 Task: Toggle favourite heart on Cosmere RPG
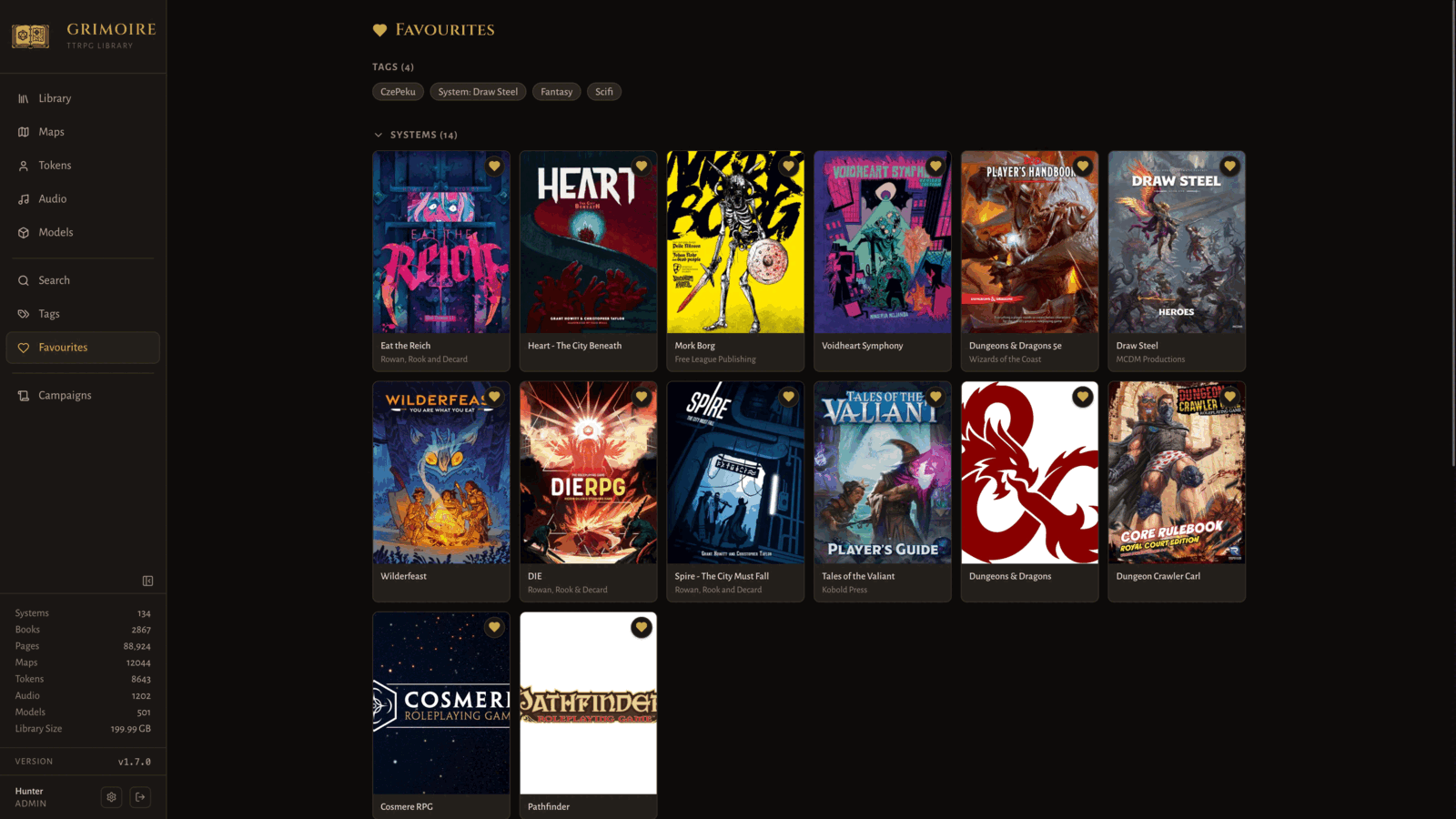(494, 627)
